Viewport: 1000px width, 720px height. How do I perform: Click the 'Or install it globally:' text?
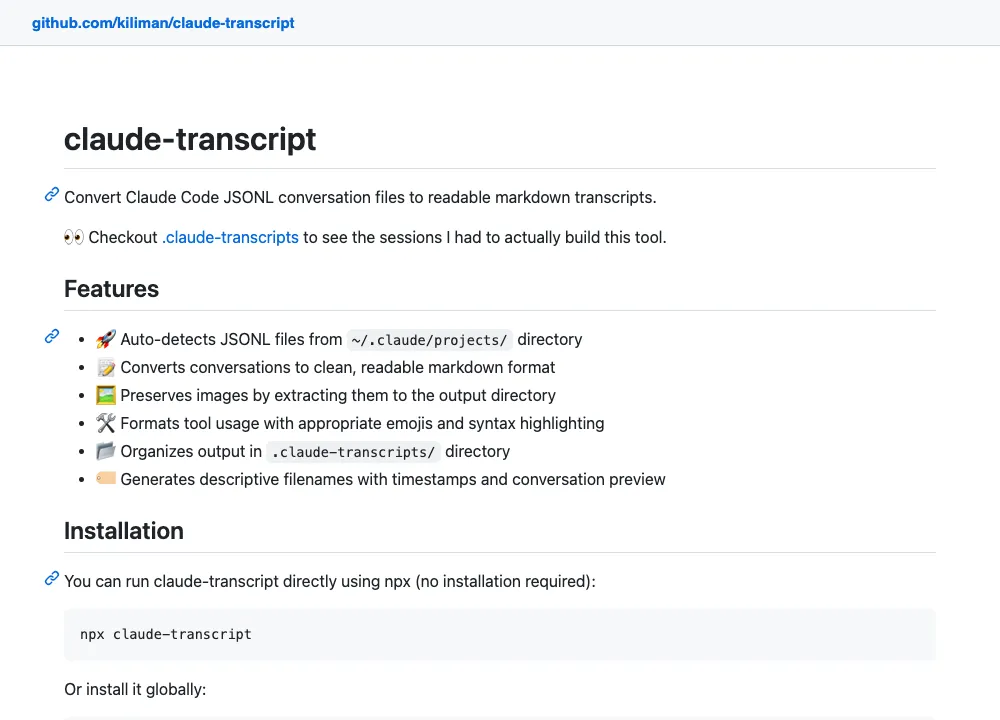pyautogui.click(x=135, y=689)
